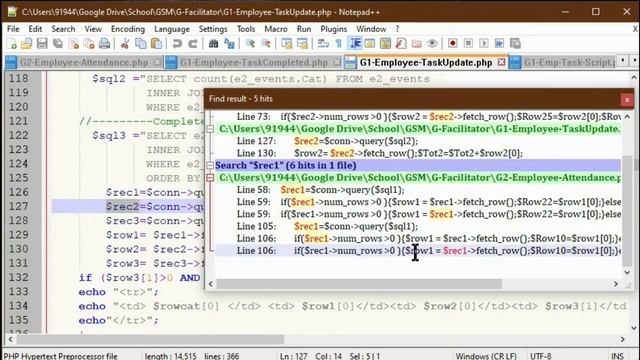Click the Save Recorded Macro icon
640x360 pixels.
(x=515, y=44)
